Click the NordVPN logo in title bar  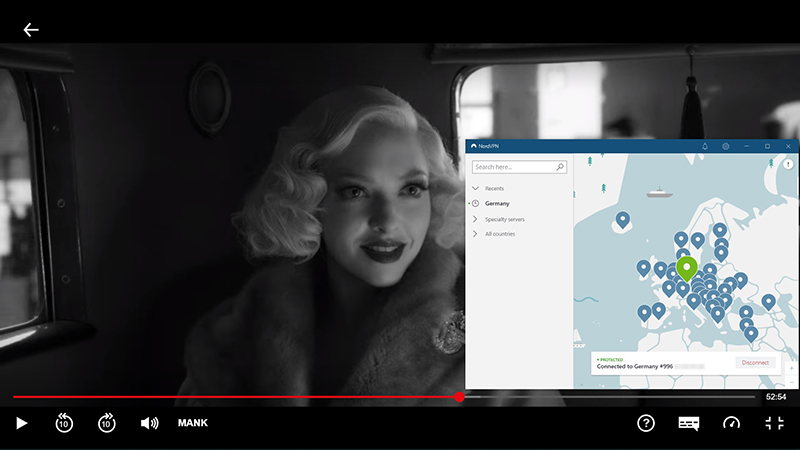[474, 146]
